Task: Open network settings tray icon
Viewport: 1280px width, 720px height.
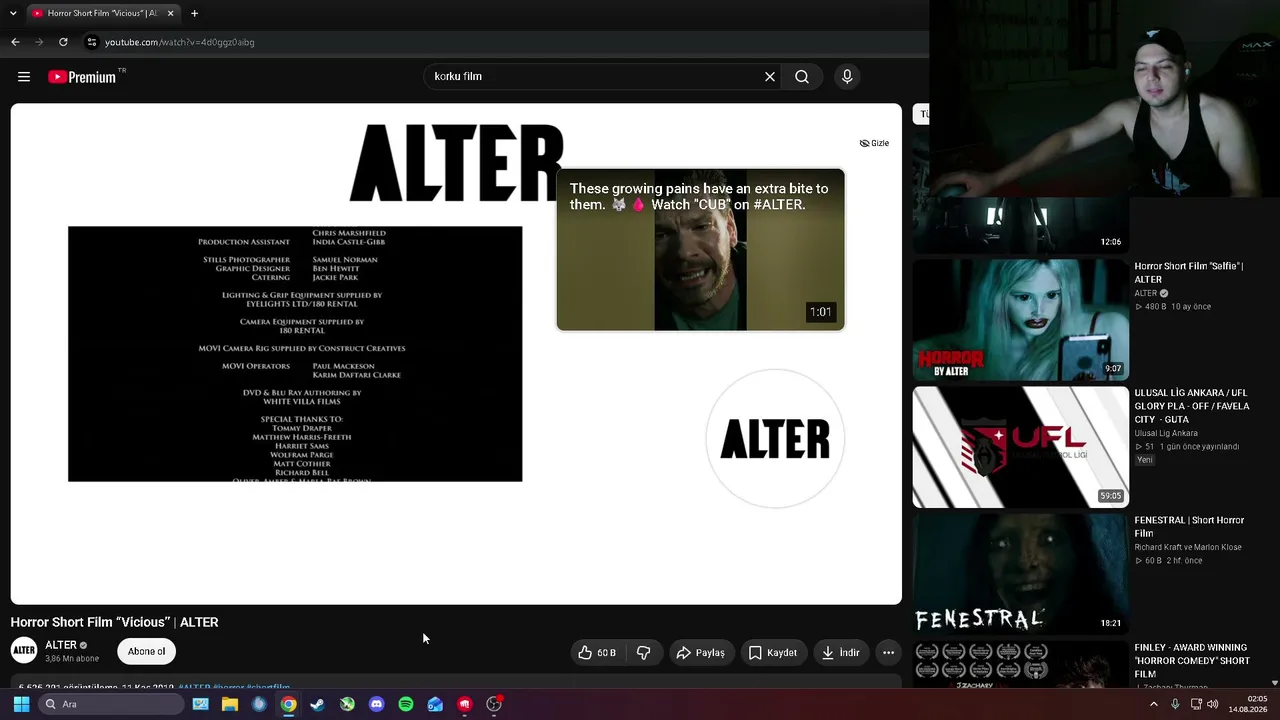Action: 1196,704
